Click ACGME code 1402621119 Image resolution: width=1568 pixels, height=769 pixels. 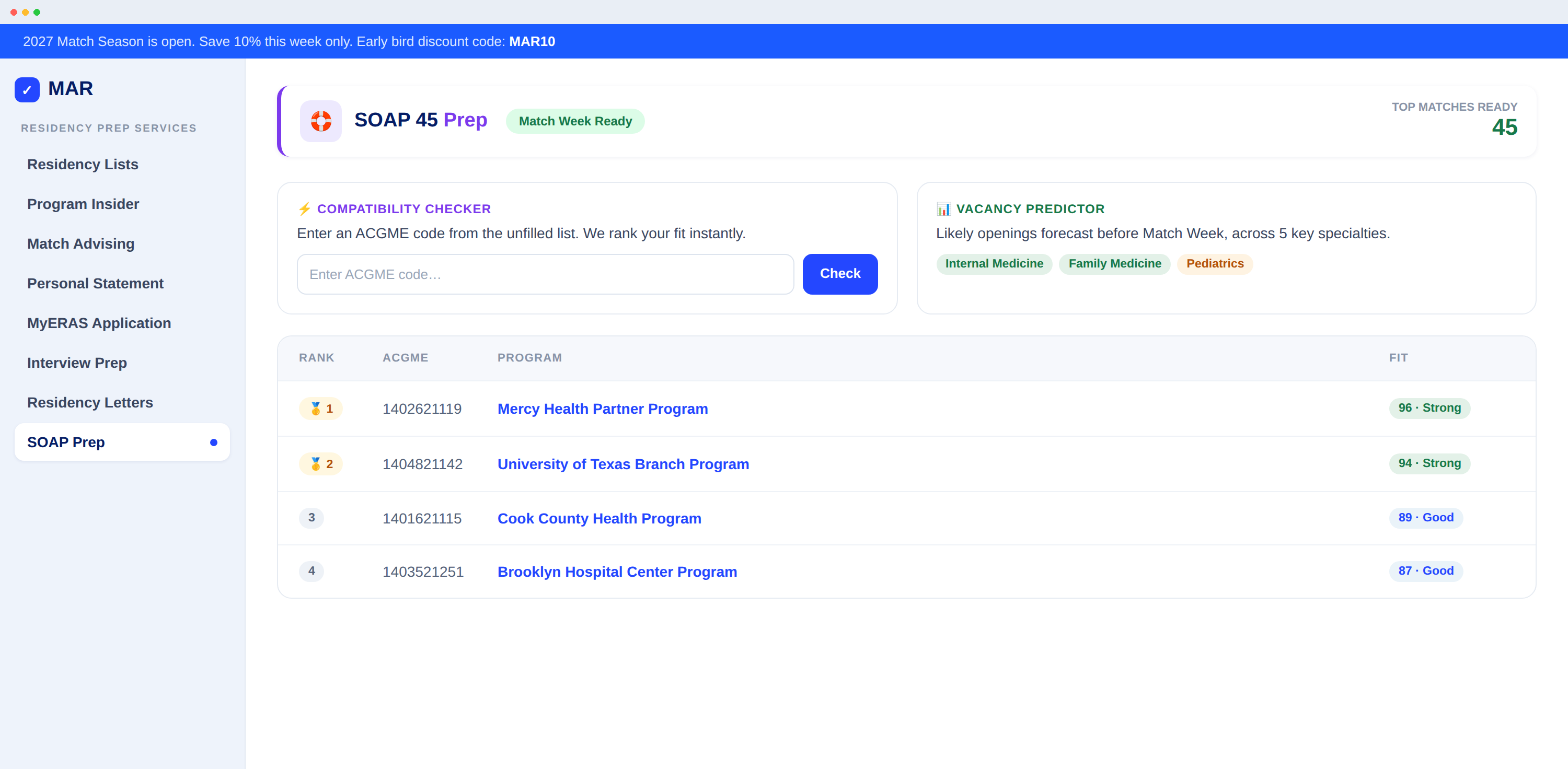coord(422,409)
